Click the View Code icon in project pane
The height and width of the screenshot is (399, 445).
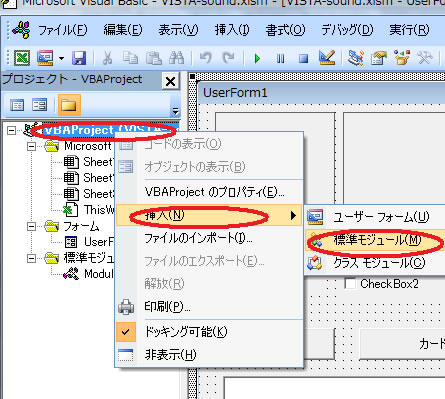click(x=17, y=105)
